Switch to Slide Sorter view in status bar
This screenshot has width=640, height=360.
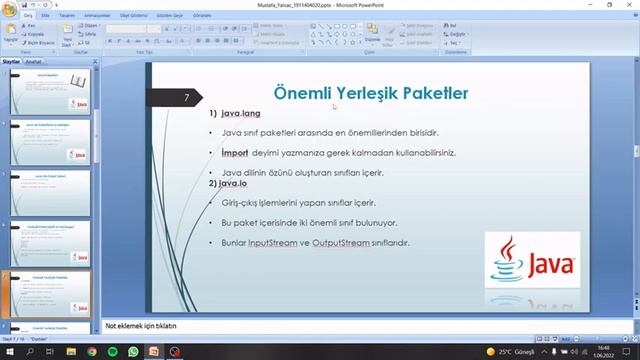pyautogui.click(x=547, y=339)
